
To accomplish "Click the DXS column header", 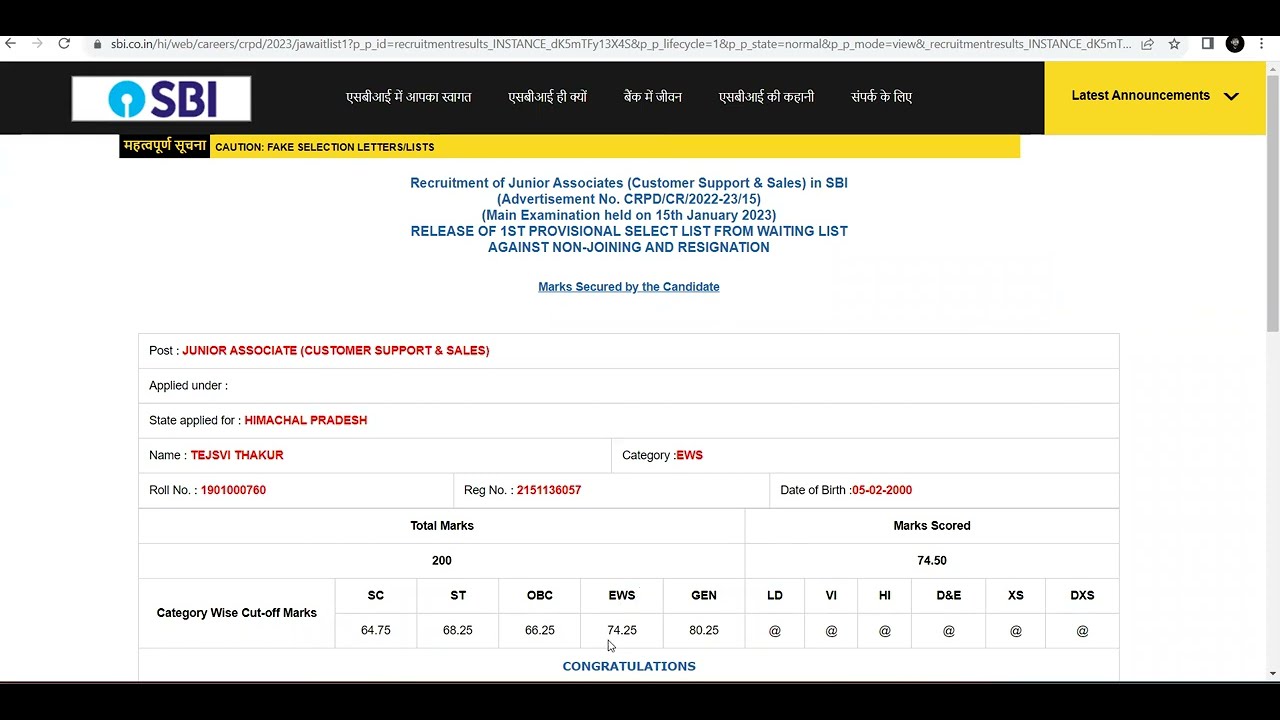I will click(1082, 596).
